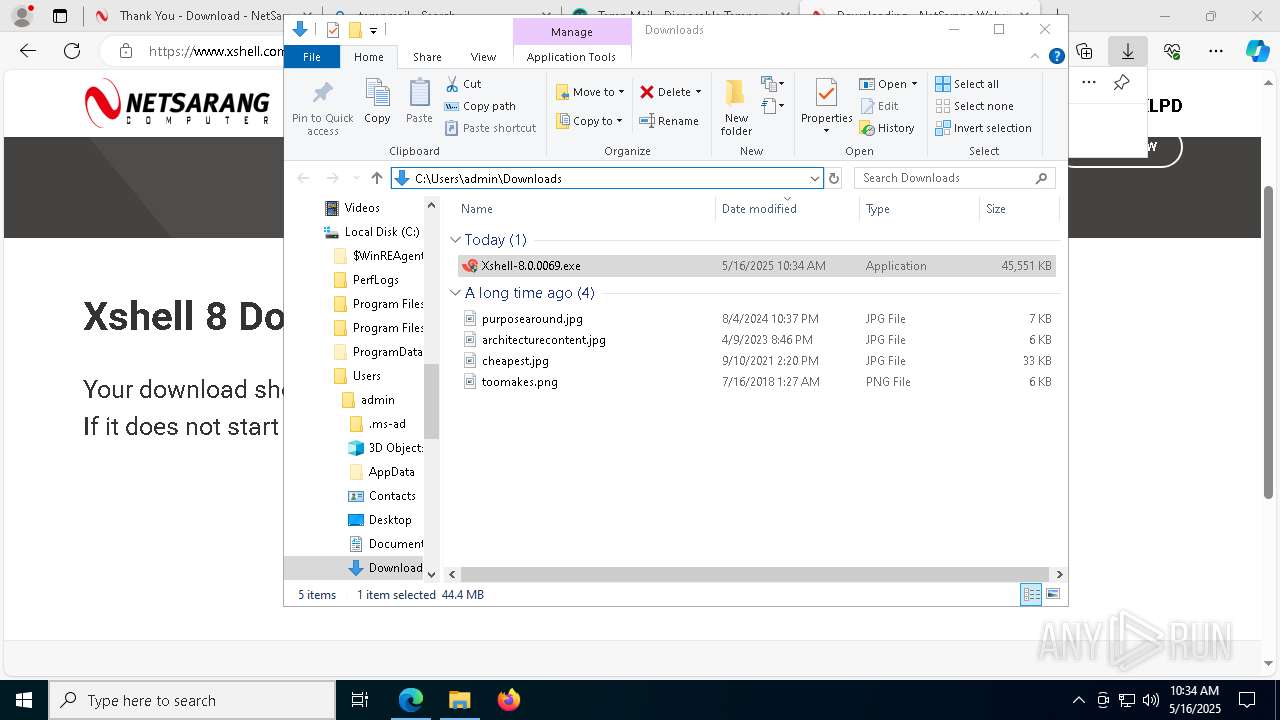
Task: Go up one folder level
Action: (376, 178)
